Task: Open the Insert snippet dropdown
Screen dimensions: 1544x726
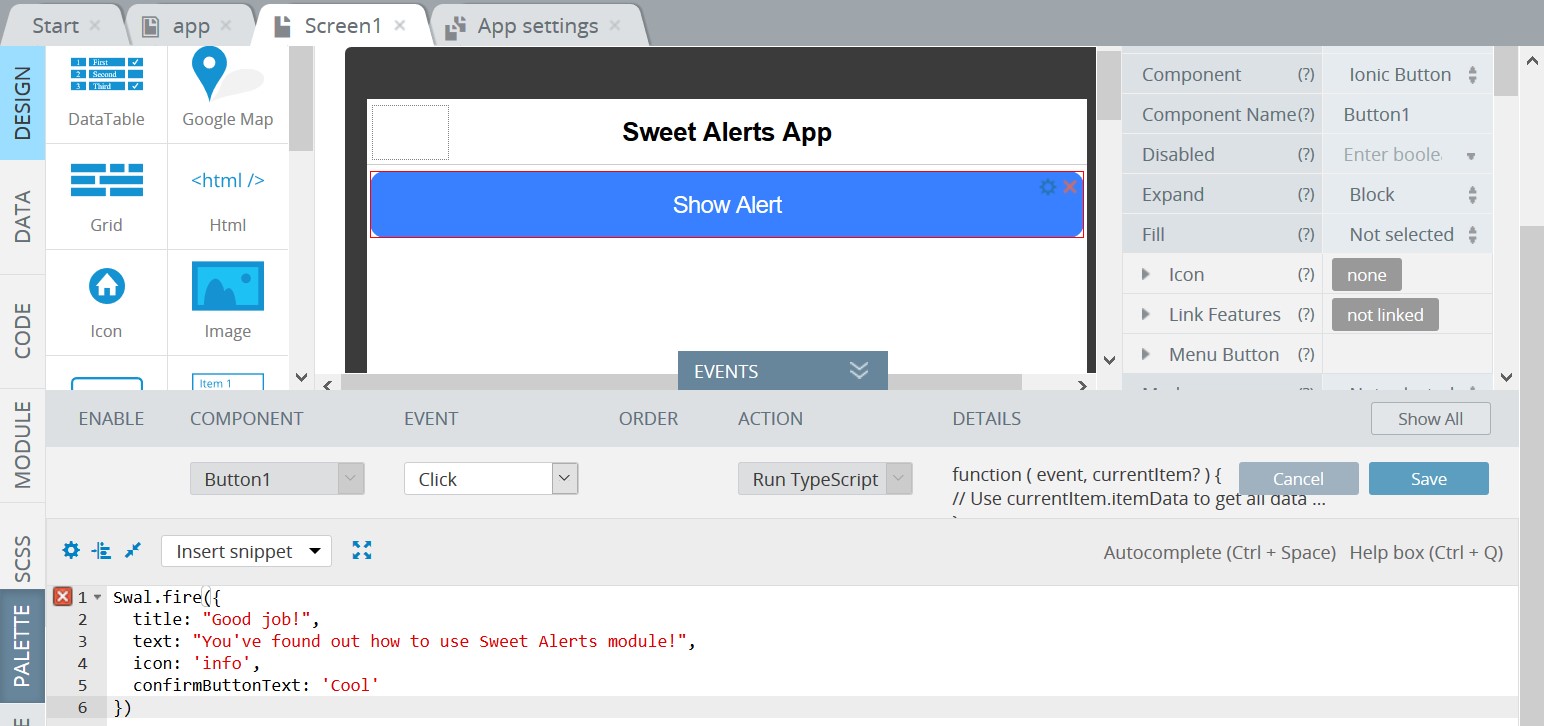Action: (246, 551)
